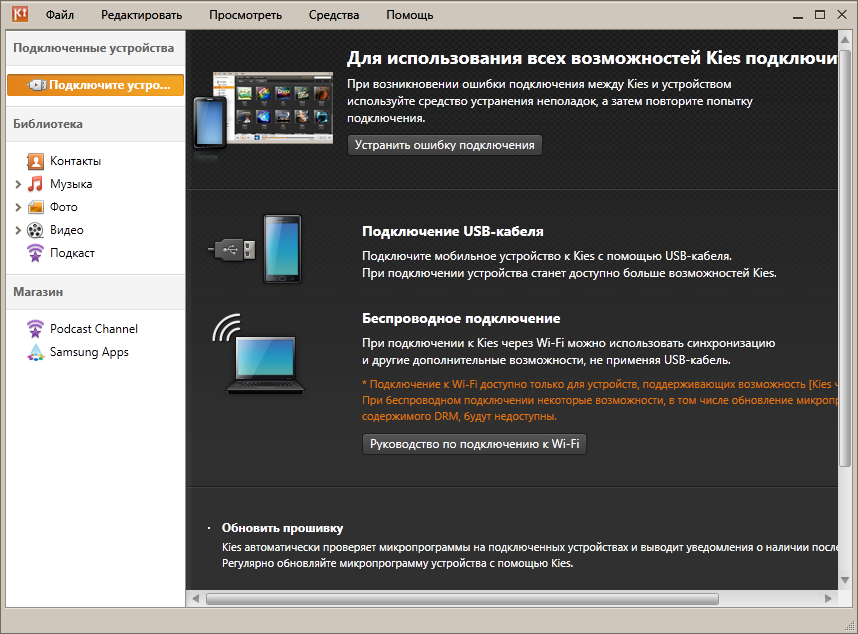Click the Подкаст antenna icon
Image resolution: width=858 pixels, height=634 pixels.
pyautogui.click(x=36, y=253)
